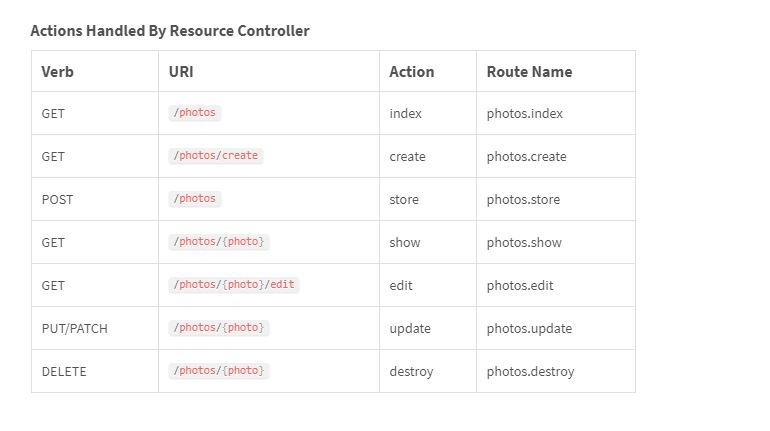This screenshot has width=770, height=431.
Task: Select the photos.create route name
Action: (527, 157)
